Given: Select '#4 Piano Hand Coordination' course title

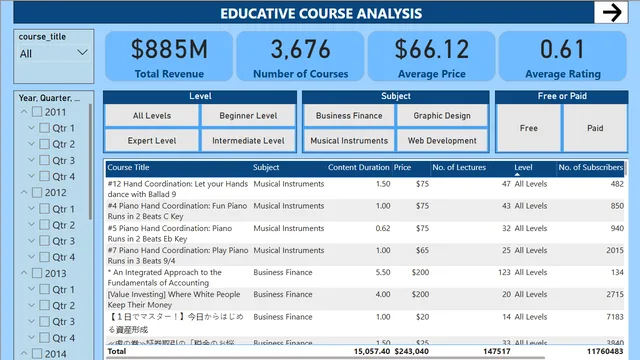Looking at the screenshot, I should (177, 211).
